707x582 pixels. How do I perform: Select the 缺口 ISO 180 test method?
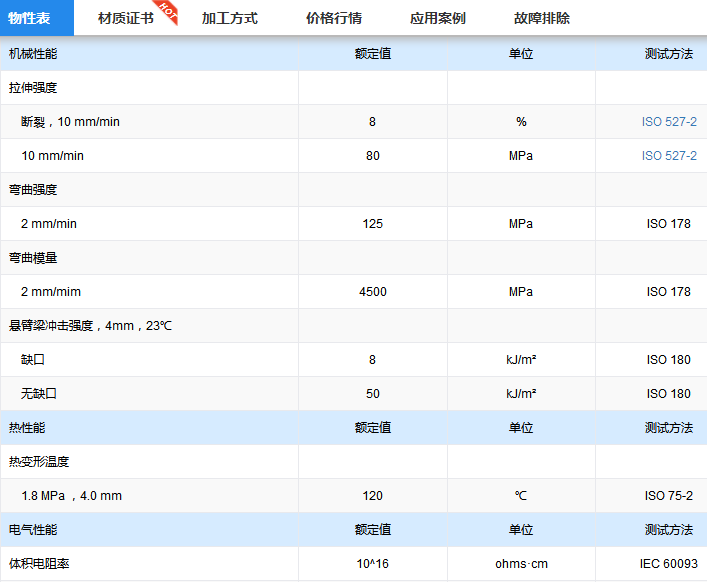pyautogui.click(x=668, y=360)
